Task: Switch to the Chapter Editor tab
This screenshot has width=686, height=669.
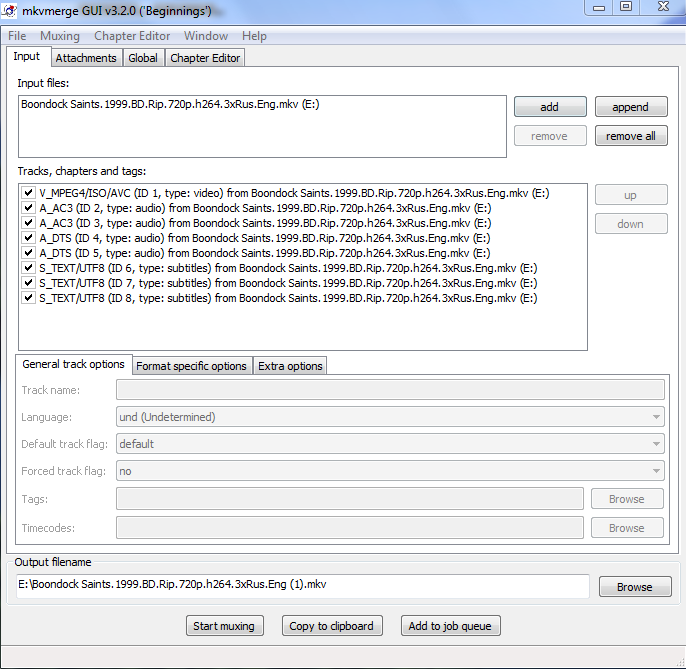Action: pyautogui.click(x=205, y=58)
